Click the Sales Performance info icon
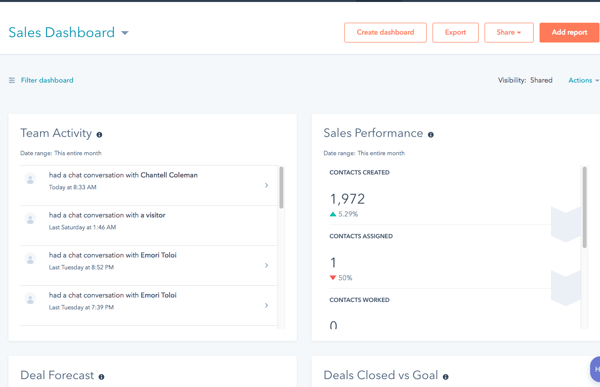Viewport: 600px width, 387px height. click(431, 135)
